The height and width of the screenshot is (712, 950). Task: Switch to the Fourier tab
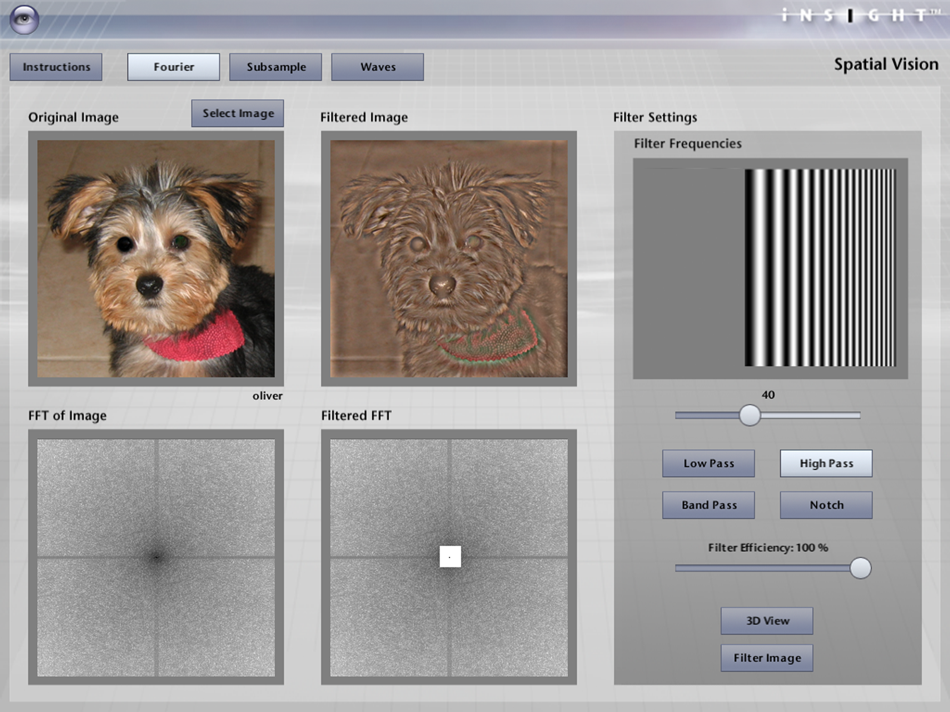point(173,67)
